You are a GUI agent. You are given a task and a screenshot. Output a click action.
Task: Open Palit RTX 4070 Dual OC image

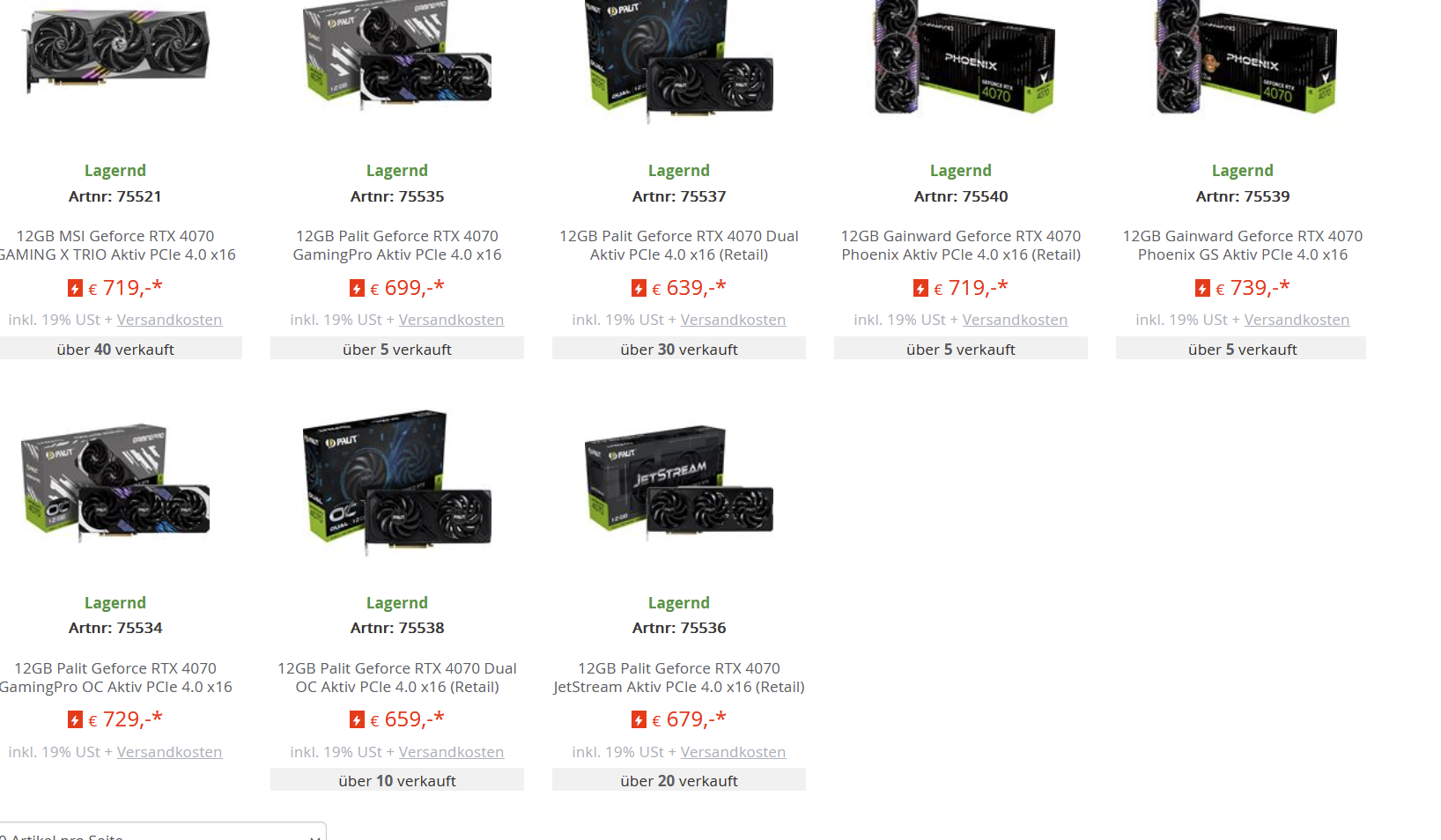(x=397, y=483)
